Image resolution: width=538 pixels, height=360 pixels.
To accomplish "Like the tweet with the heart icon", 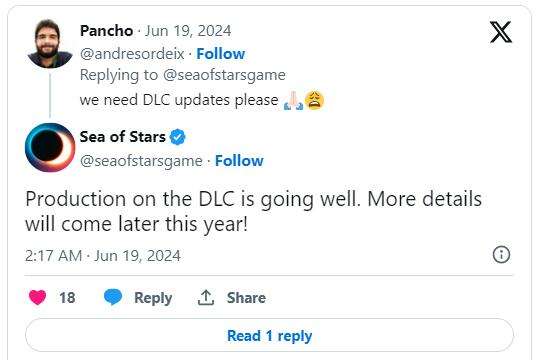I will [37, 297].
